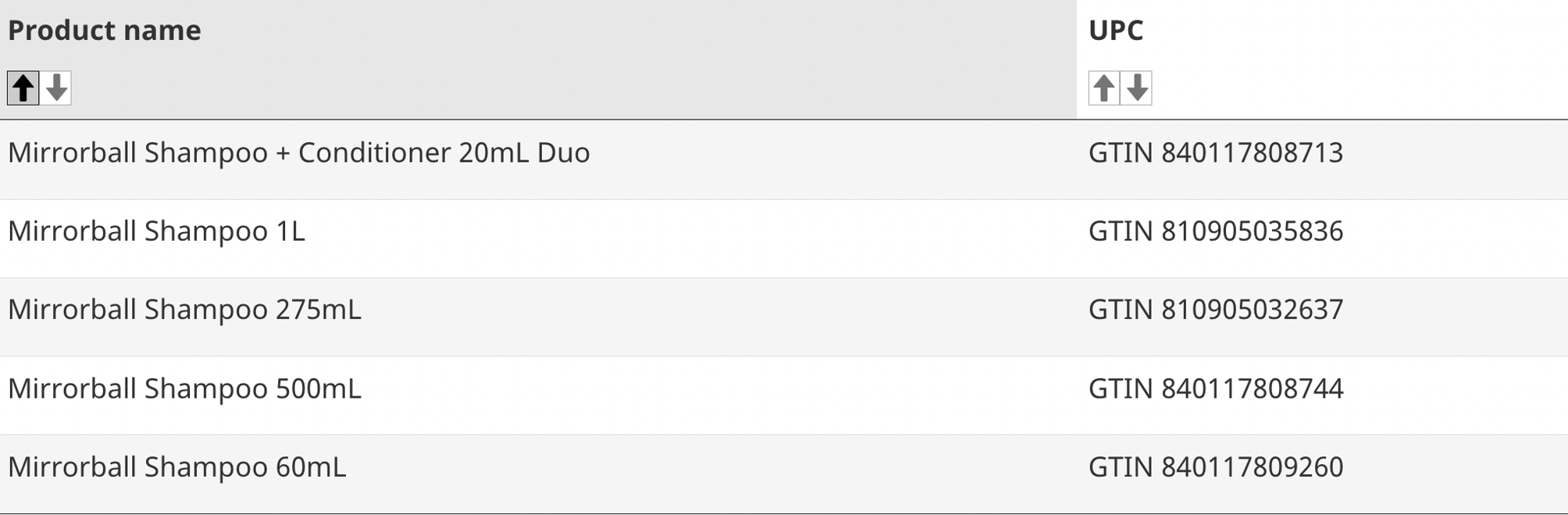Select the Mirrorball Shampoo 1L product name
The width and height of the screenshot is (1568, 515).
coord(156,231)
